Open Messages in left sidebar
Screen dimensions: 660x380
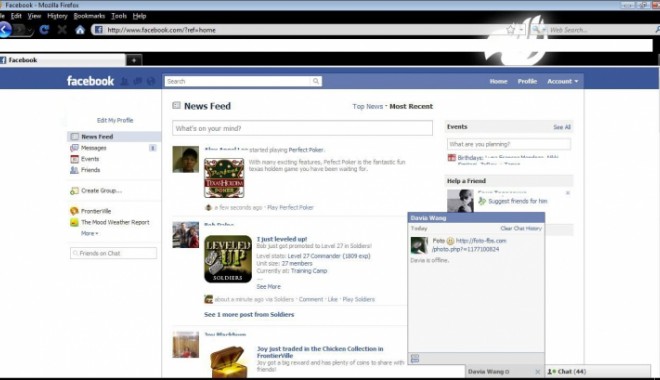pyautogui.click(x=93, y=148)
